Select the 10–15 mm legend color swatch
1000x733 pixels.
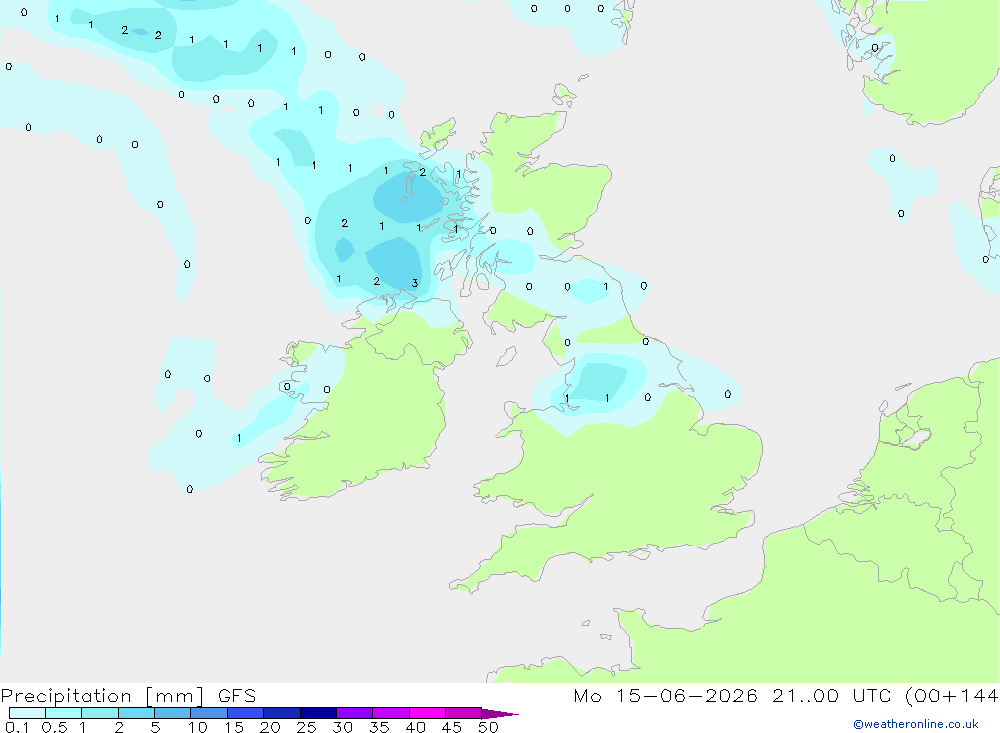tap(209, 713)
